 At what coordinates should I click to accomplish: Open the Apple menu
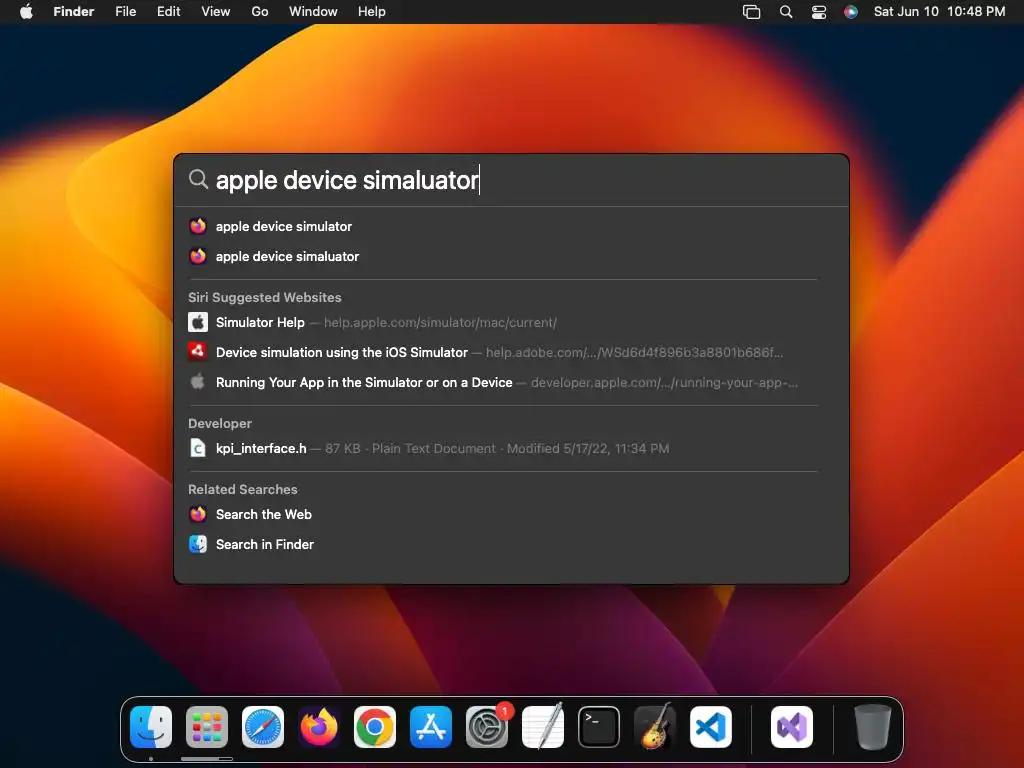[26, 12]
